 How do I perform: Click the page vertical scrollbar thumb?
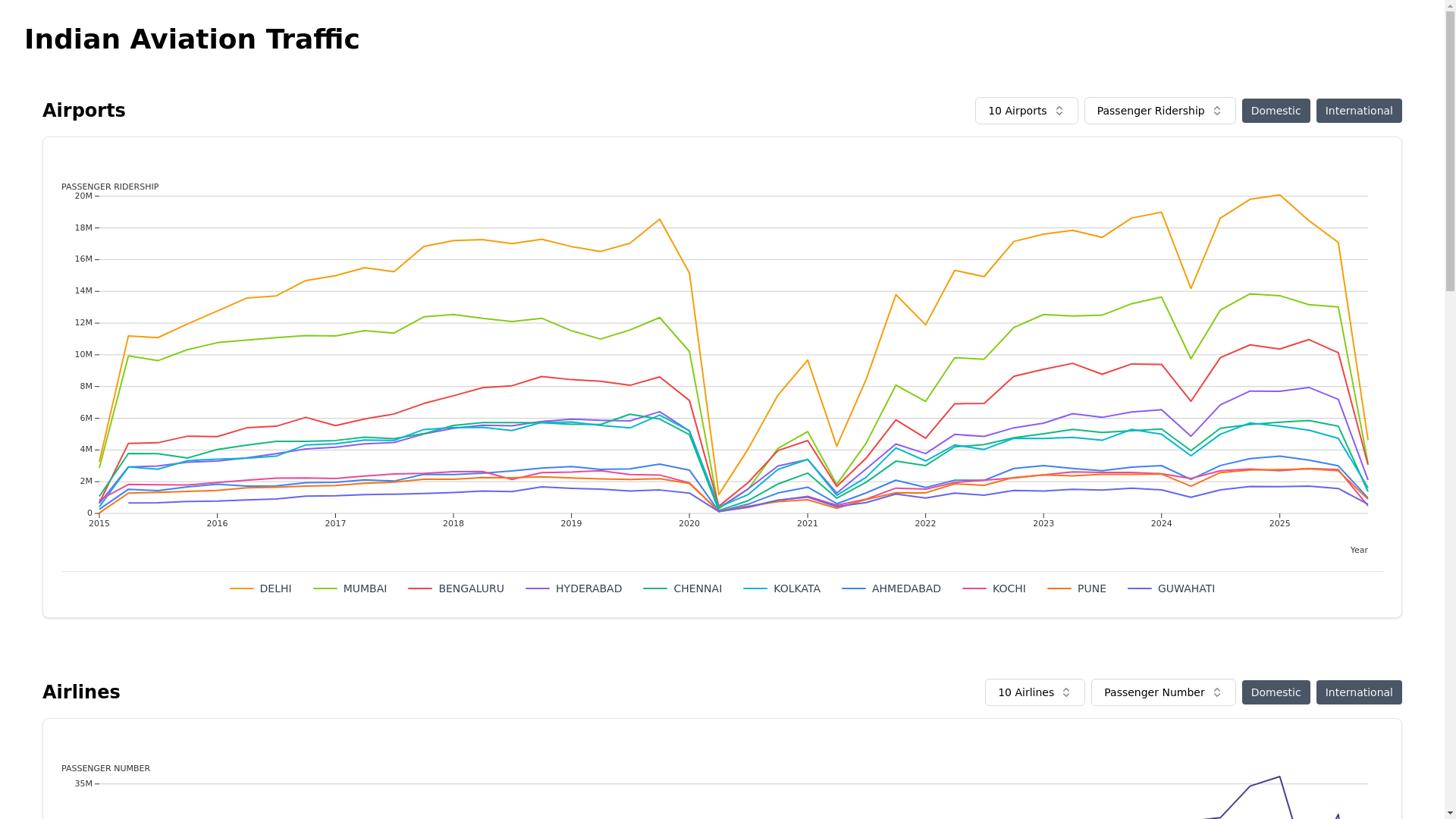click(x=1450, y=152)
